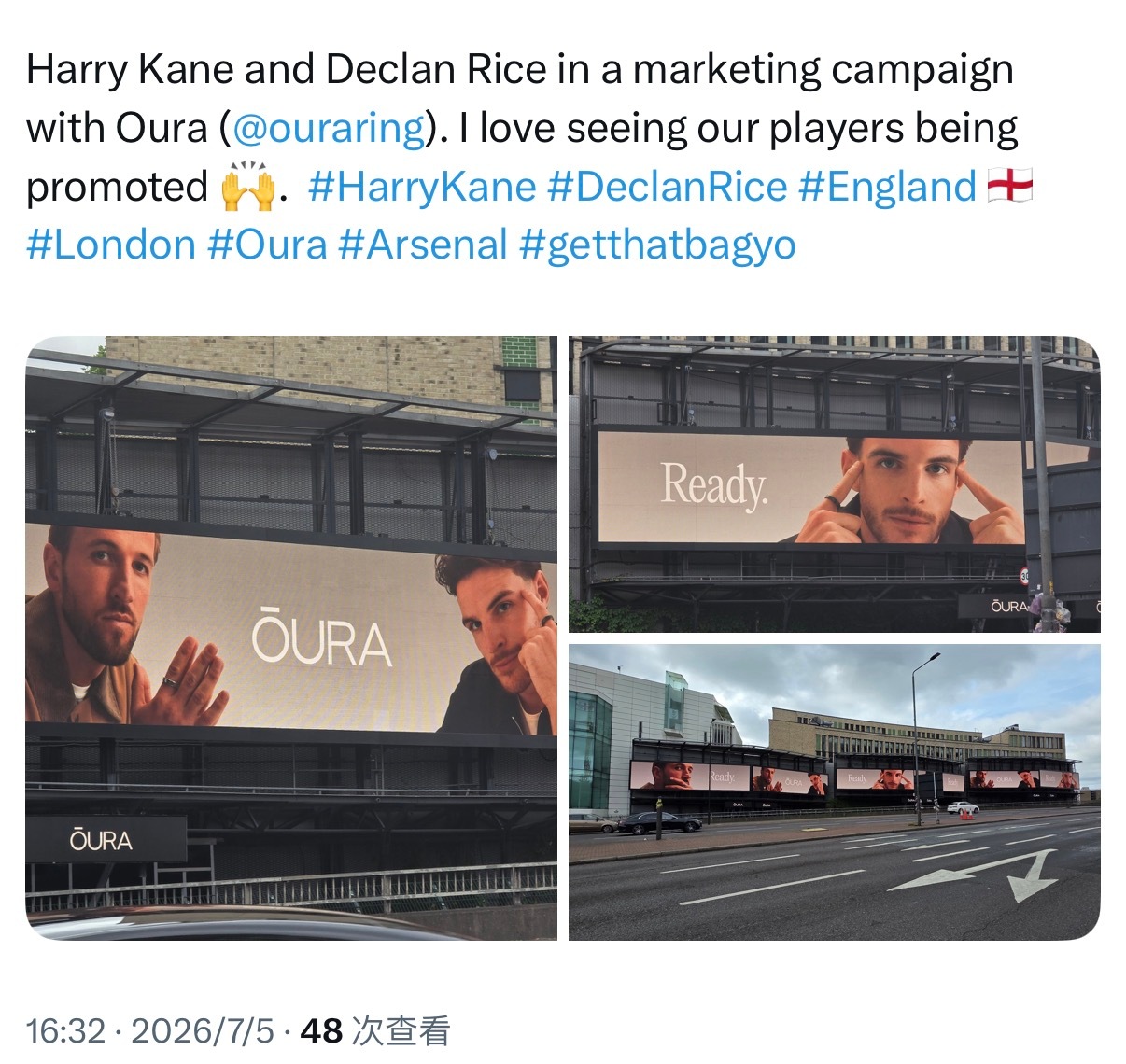Click the road arrow in bottom-right photo
The width and height of the screenshot is (1126, 1064).
click(x=976, y=875)
